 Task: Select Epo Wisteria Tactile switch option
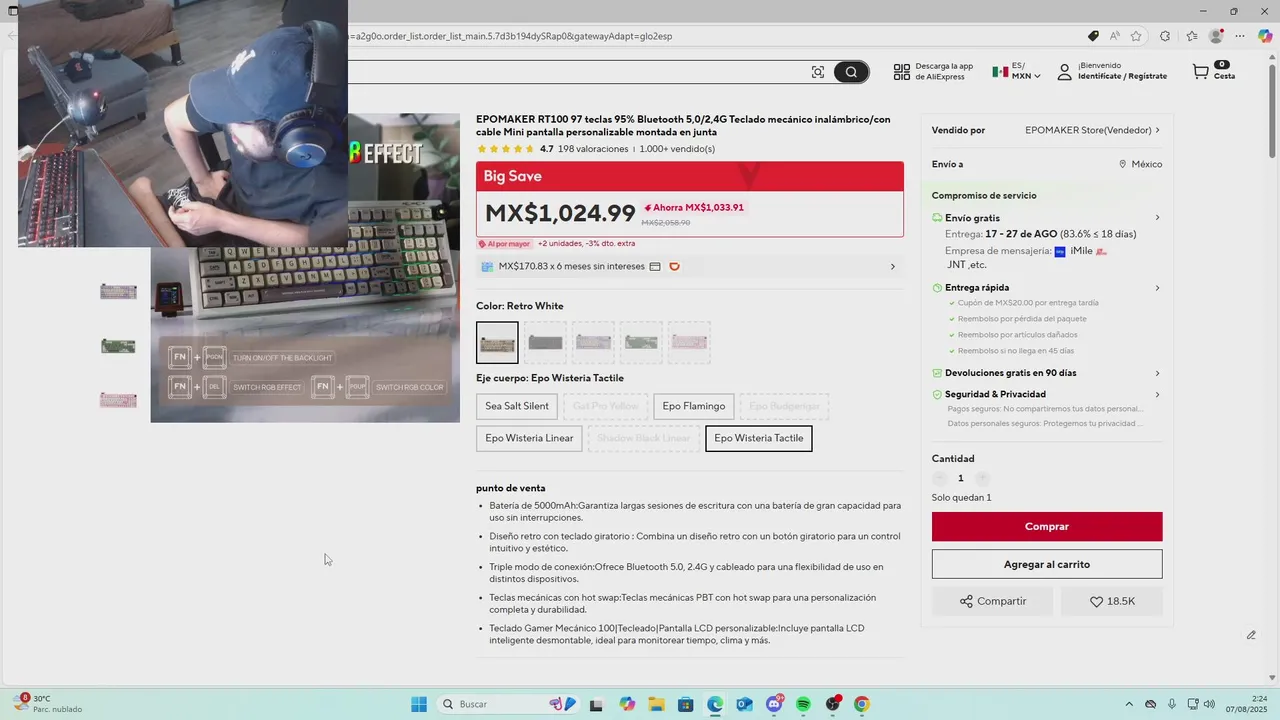click(x=759, y=438)
